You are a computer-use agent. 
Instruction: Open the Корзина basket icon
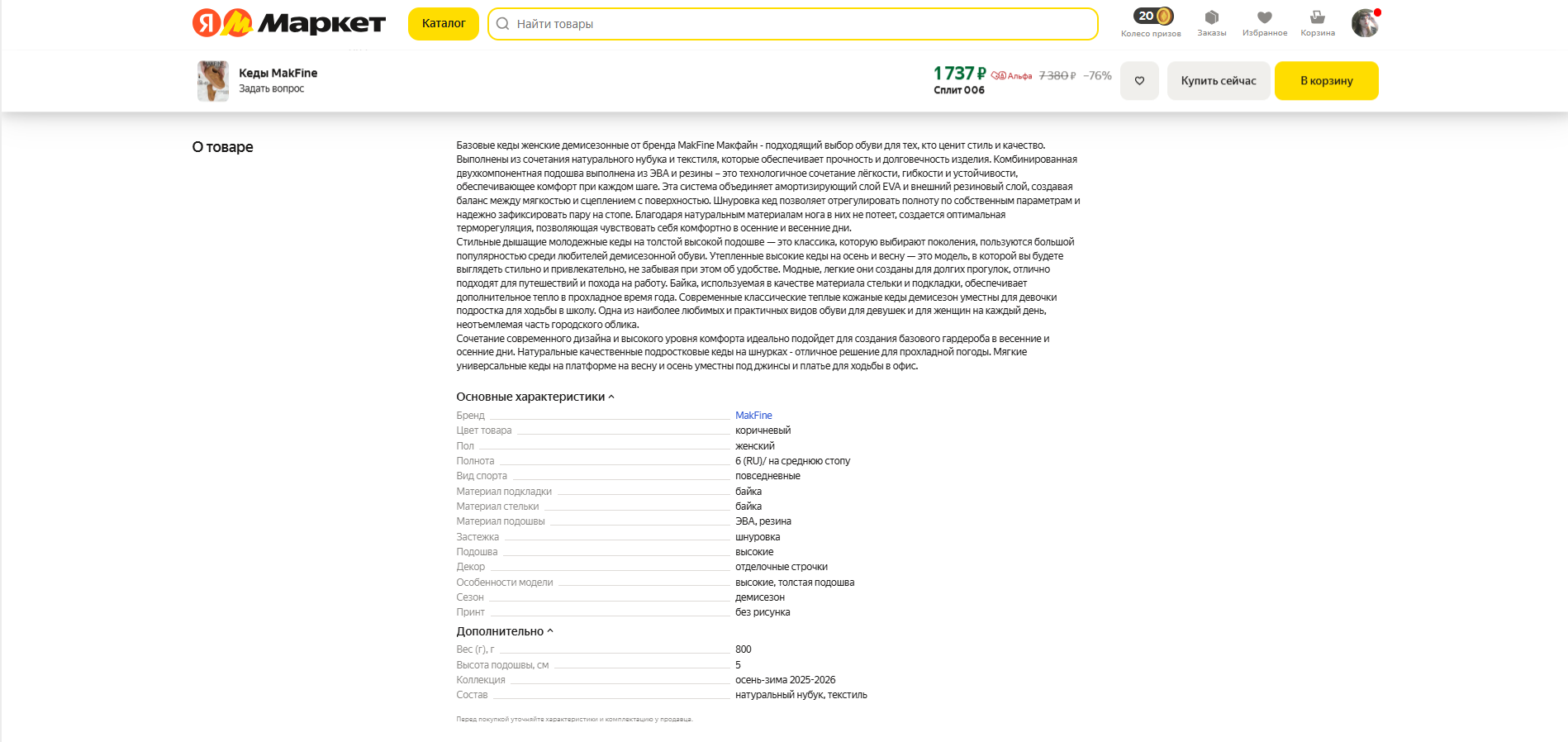tap(1317, 17)
